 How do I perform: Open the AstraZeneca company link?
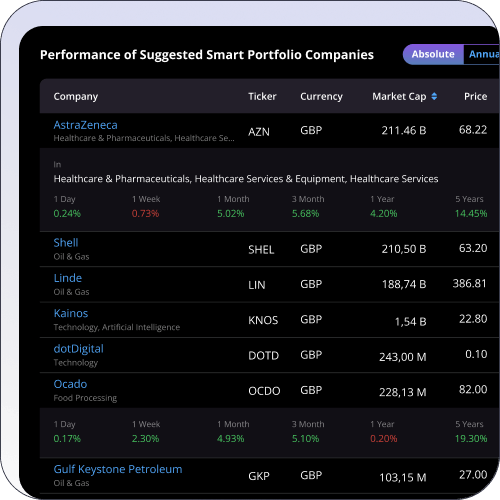click(85, 125)
